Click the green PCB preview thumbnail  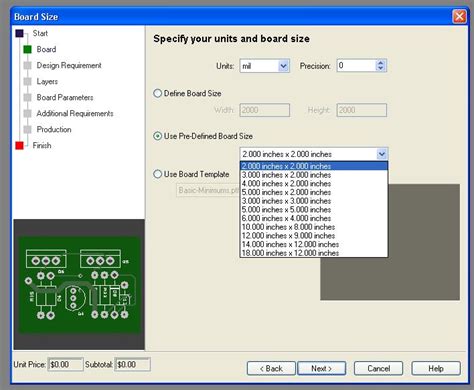[79, 284]
